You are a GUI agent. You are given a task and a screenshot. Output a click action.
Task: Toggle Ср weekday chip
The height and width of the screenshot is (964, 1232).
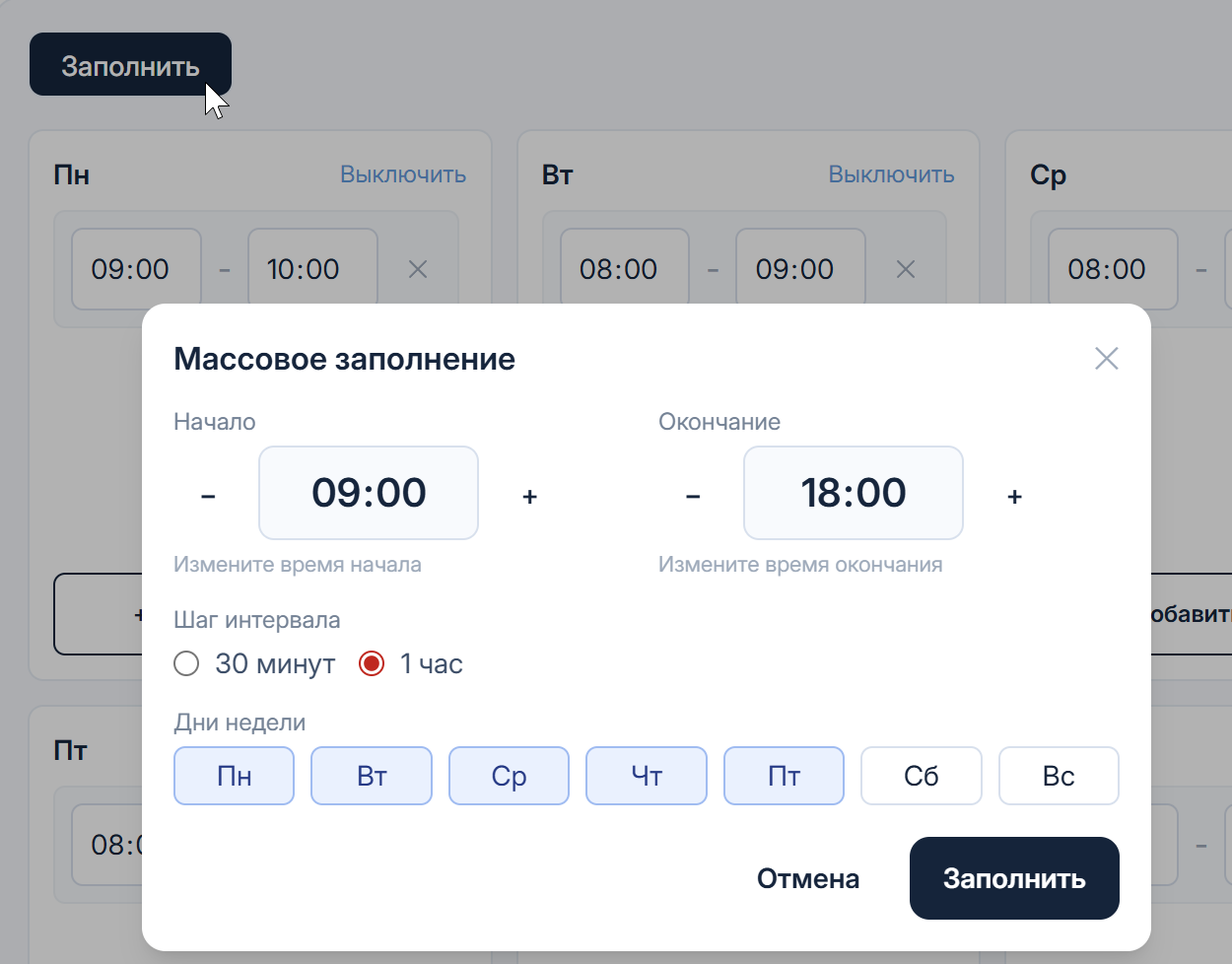coord(509,776)
